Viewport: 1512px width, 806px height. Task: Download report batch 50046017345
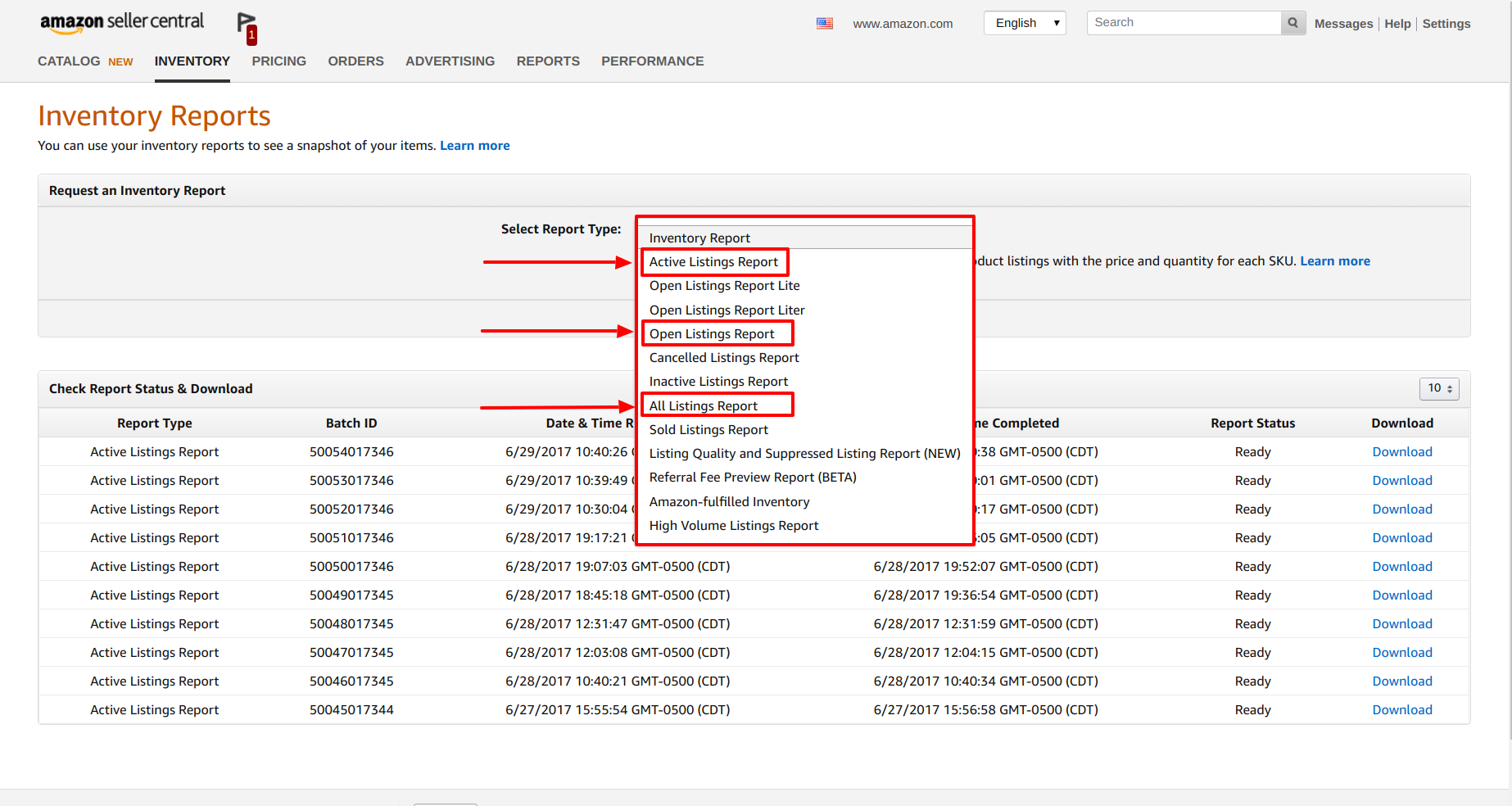[x=1402, y=681]
